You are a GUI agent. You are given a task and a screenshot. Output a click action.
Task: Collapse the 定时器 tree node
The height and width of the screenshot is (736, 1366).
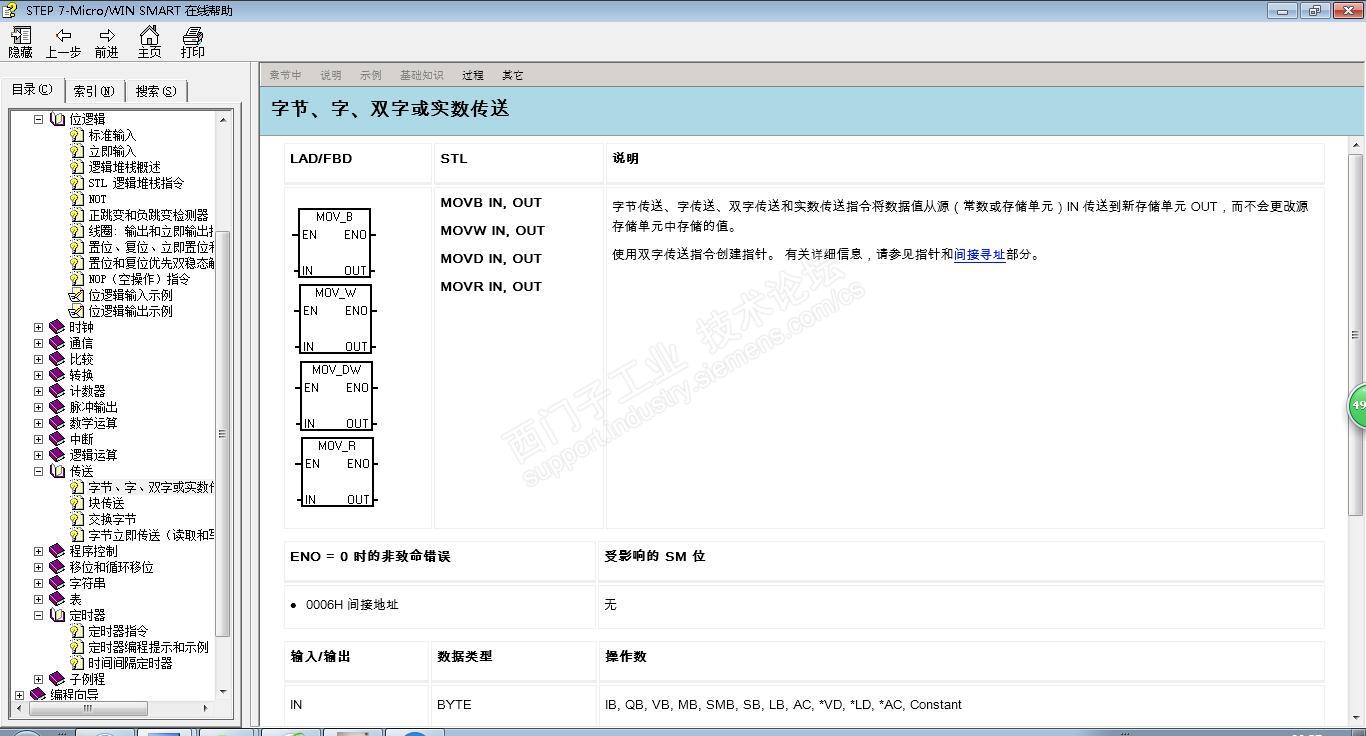click(39, 615)
